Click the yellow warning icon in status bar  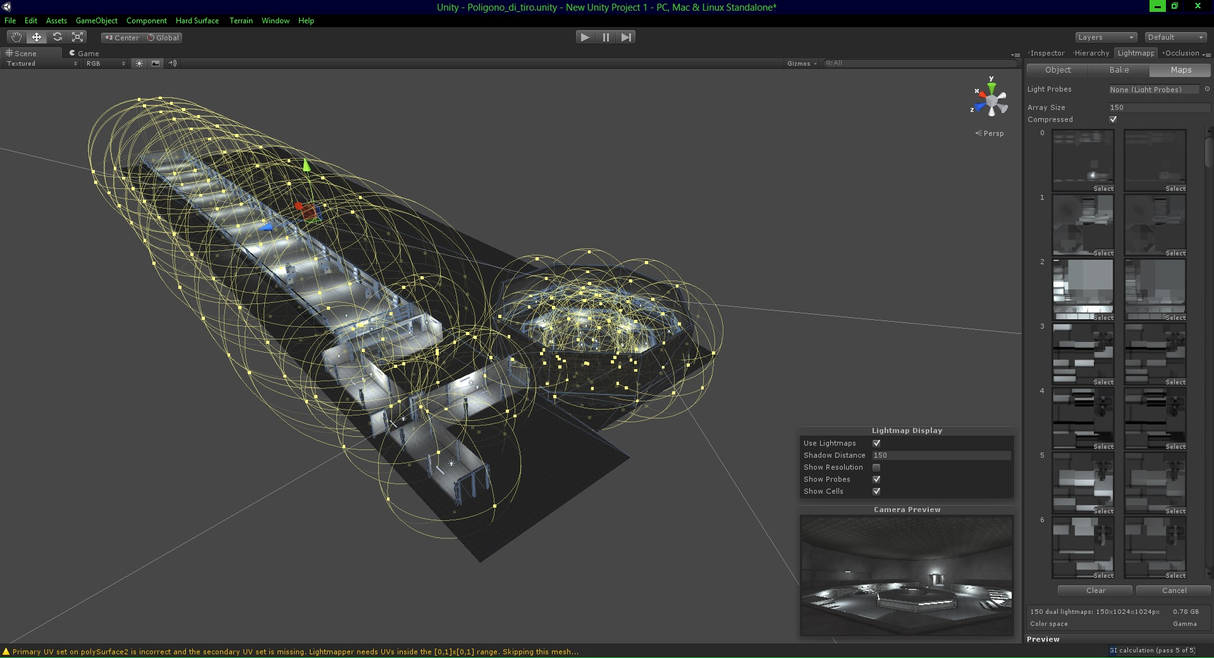(x=6, y=651)
